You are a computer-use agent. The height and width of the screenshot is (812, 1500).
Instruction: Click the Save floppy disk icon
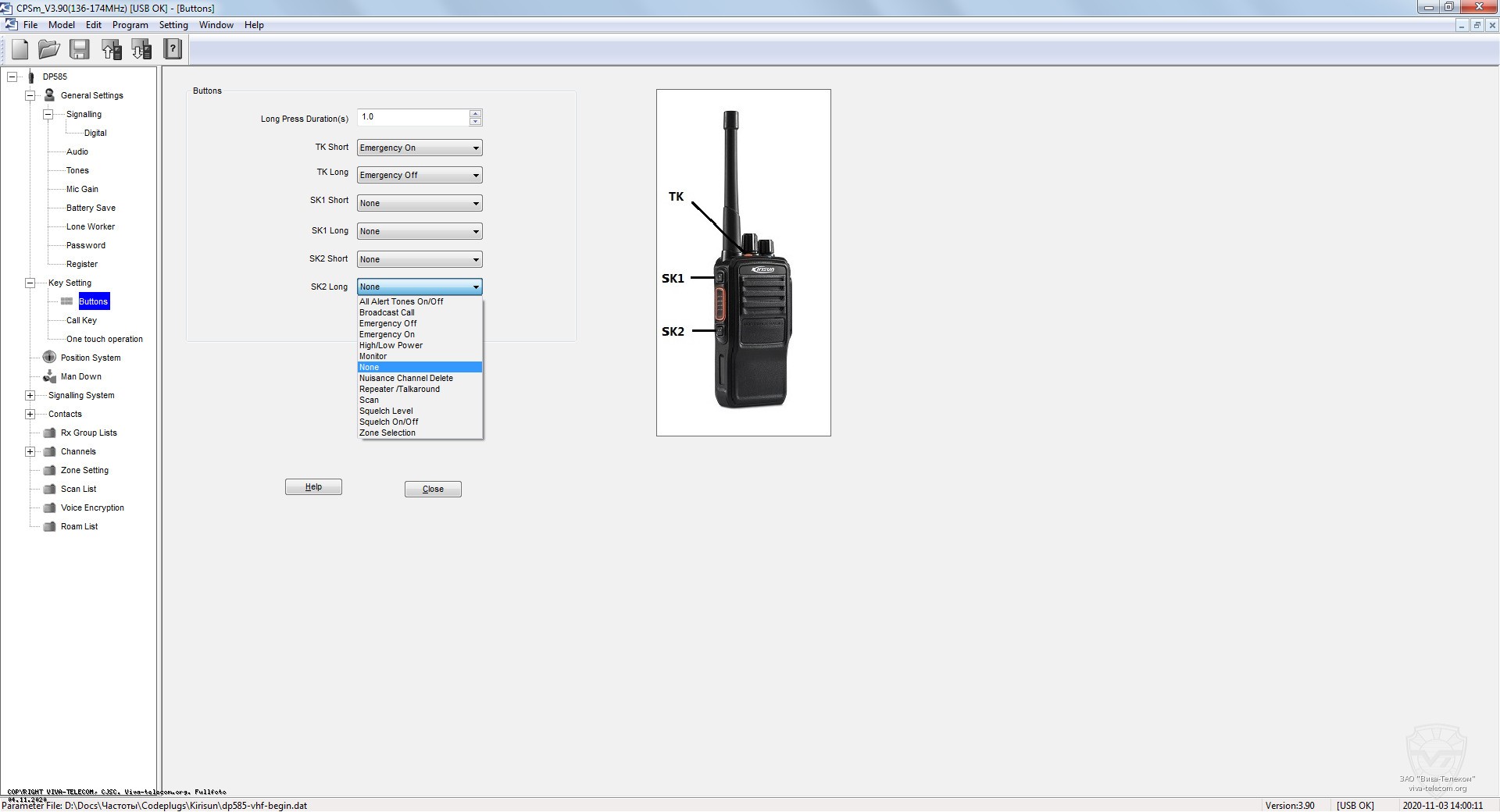tap(79, 50)
